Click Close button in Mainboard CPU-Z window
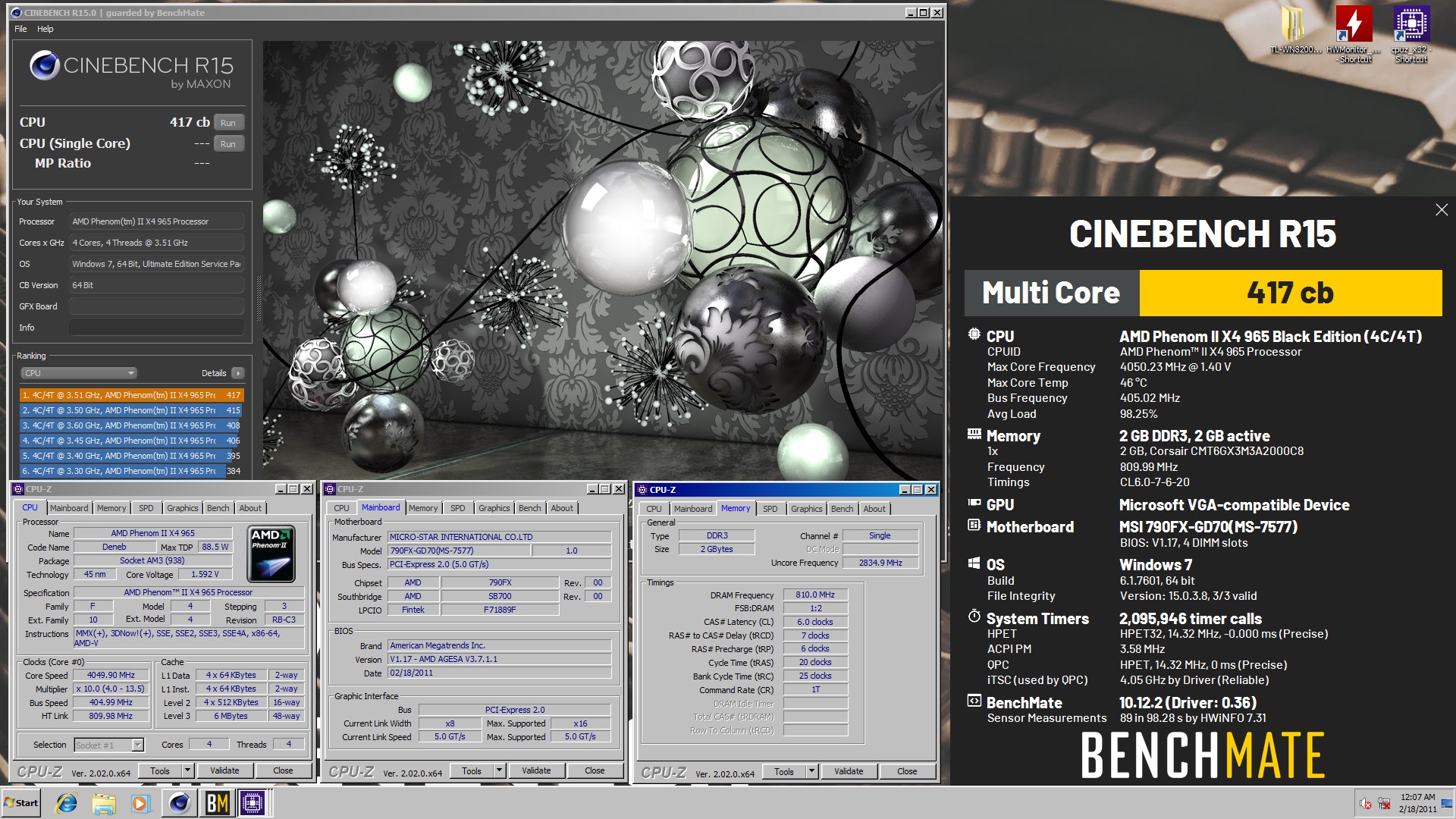1456x819 pixels. (595, 771)
